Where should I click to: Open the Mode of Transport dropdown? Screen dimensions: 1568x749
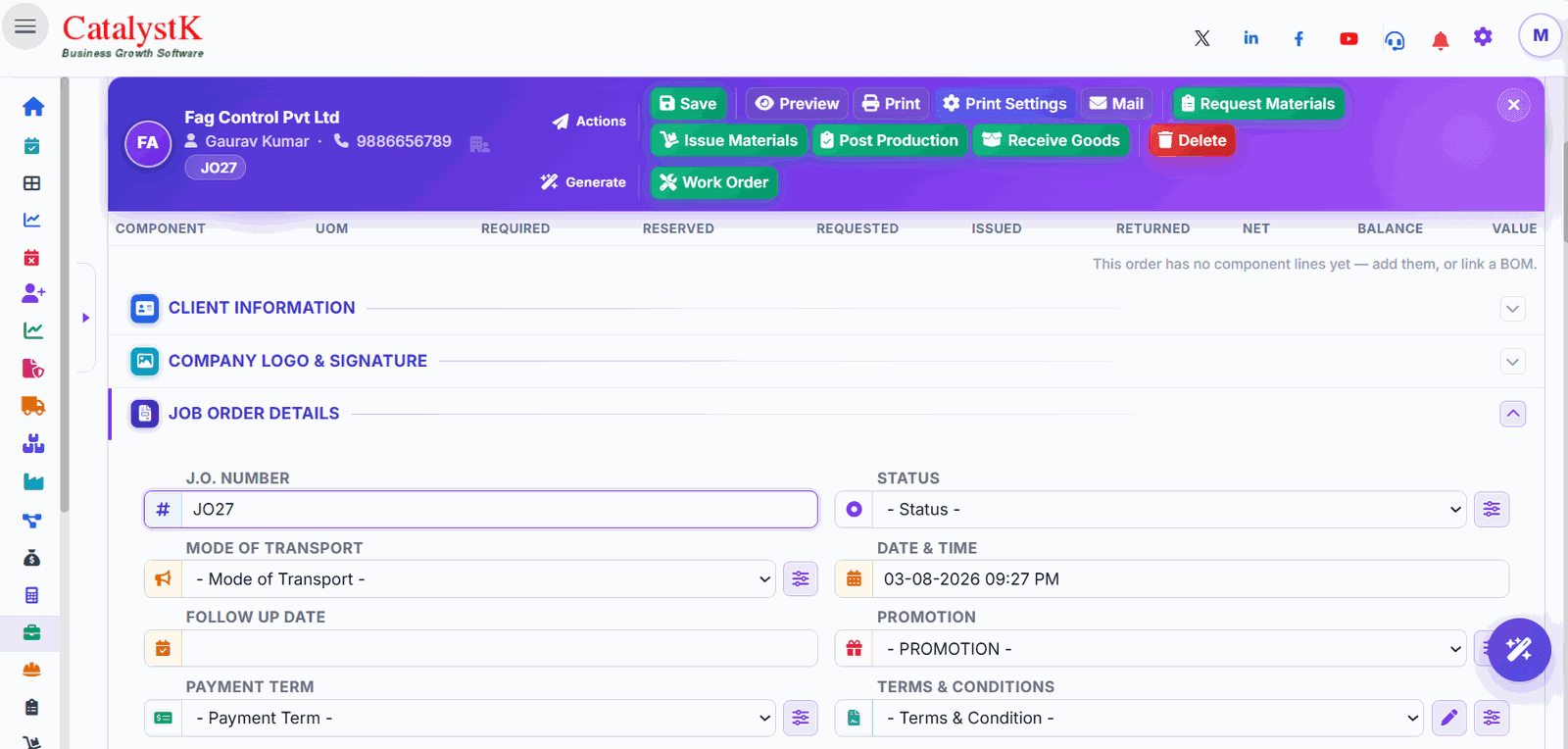[x=478, y=579]
